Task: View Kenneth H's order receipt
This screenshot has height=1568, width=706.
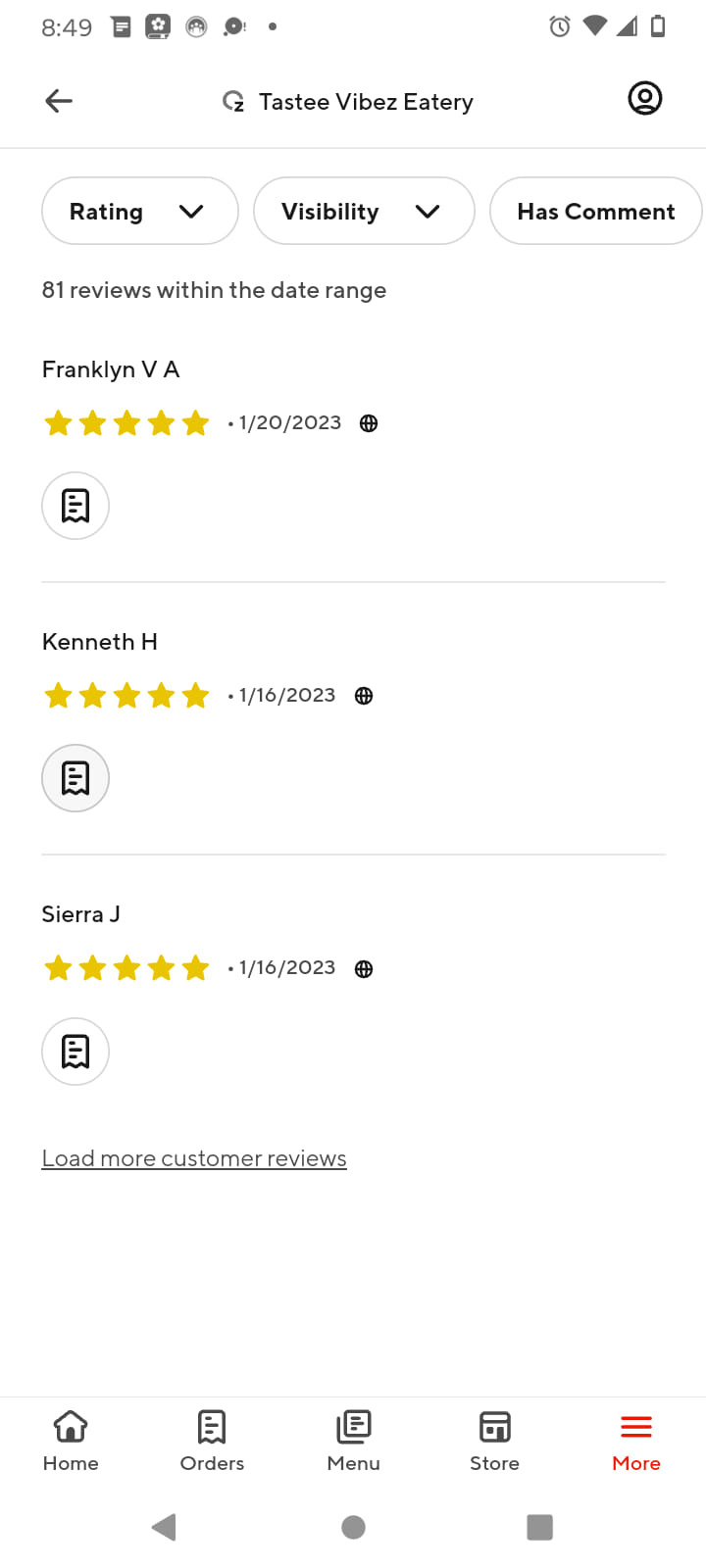Action: [x=76, y=778]
